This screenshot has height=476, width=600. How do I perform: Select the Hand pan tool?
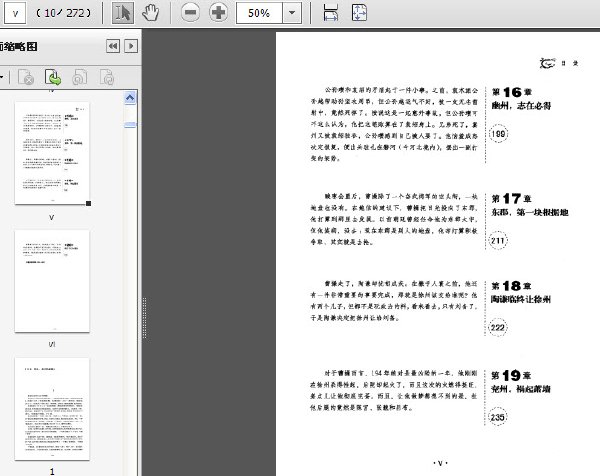point(150,13)
